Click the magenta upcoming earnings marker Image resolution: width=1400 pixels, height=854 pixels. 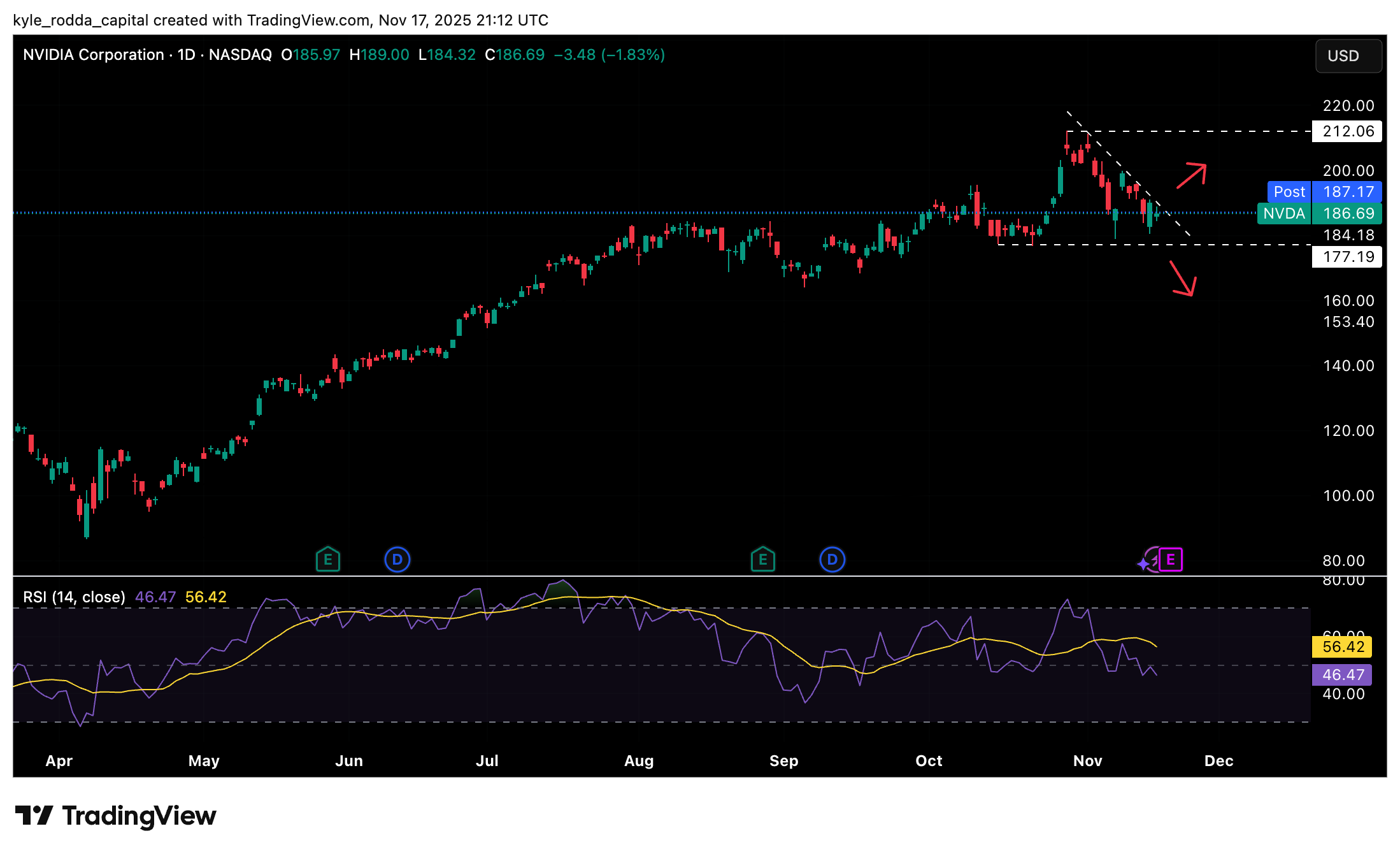(x=1170, y=560)
